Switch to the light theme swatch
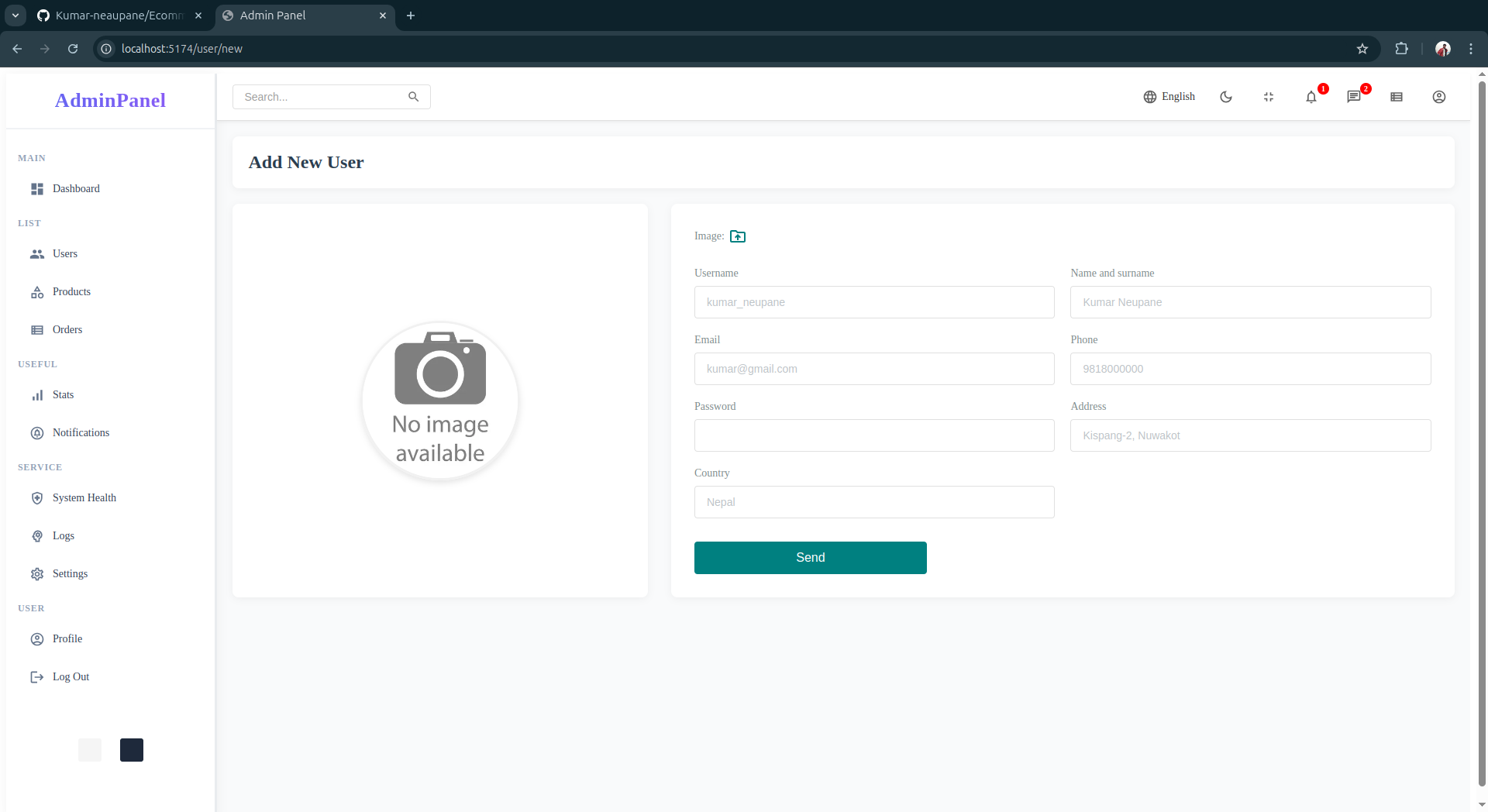 click(x=90, y=750)
